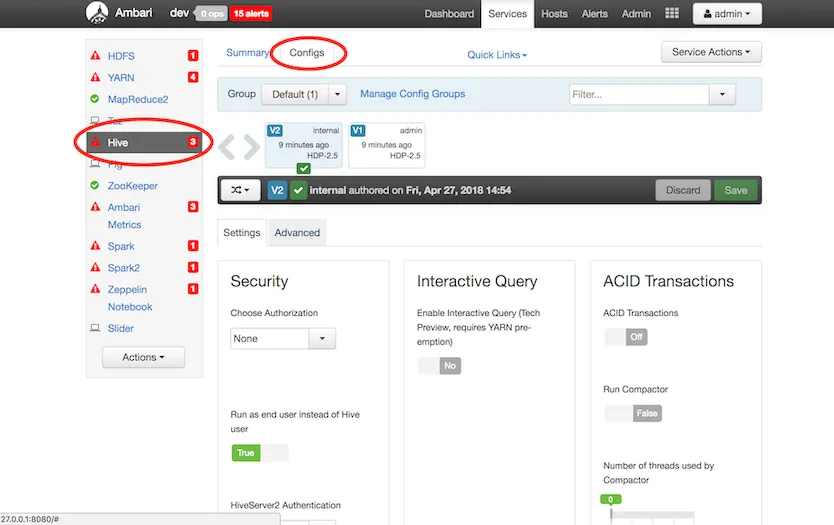
Task: Click the green check icon in version bar
Action: [x=298, y=190]
